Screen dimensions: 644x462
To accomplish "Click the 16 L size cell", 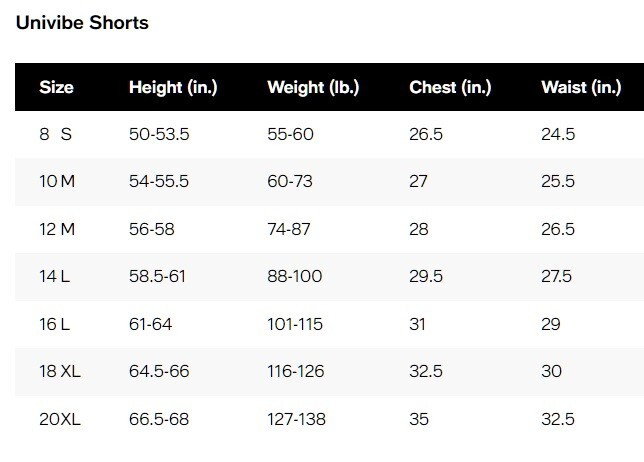I will pyautogui.click(x=54, y=324).
